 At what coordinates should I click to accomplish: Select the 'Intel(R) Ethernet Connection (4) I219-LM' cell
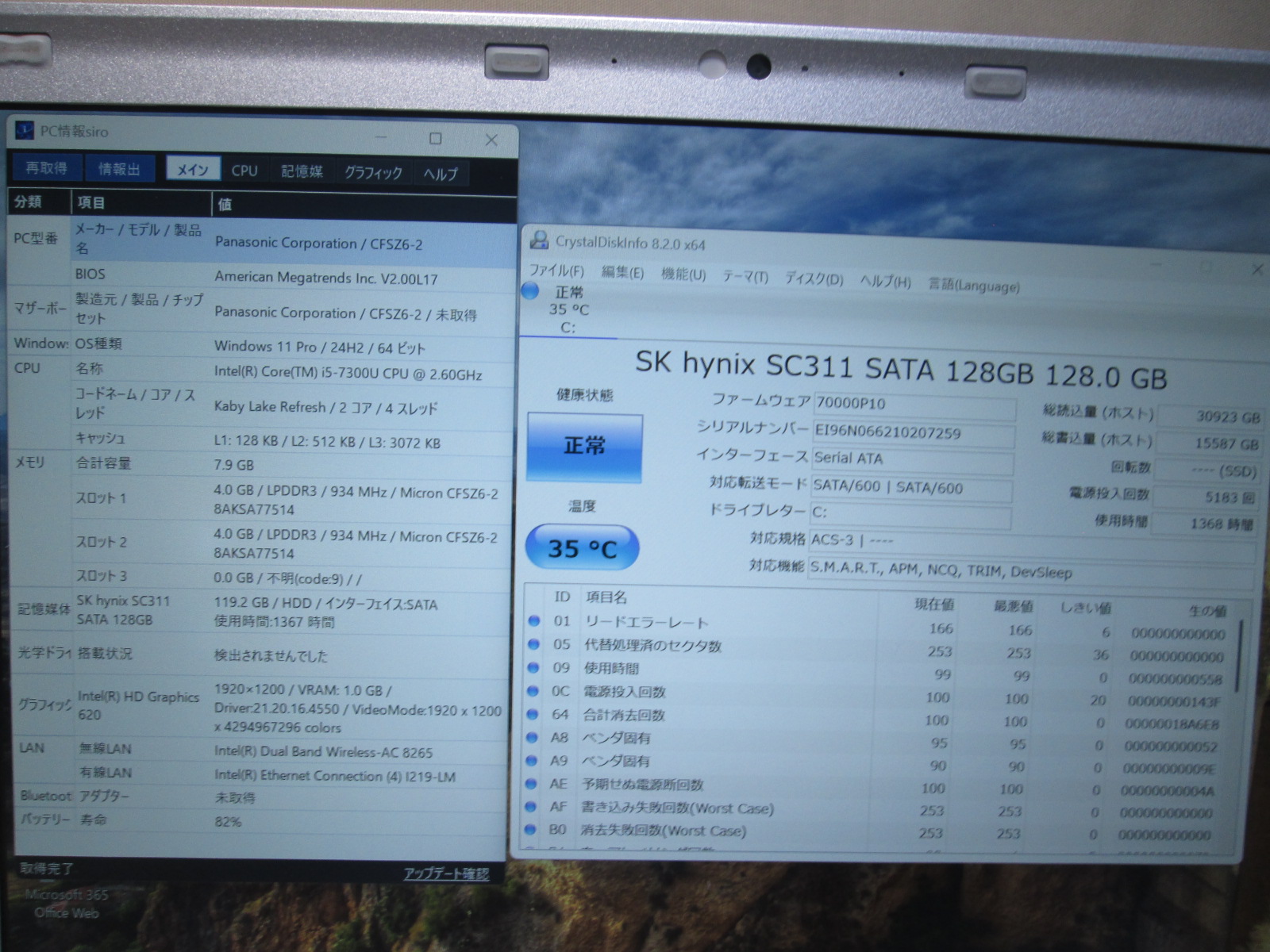click(x=334, y=776)
